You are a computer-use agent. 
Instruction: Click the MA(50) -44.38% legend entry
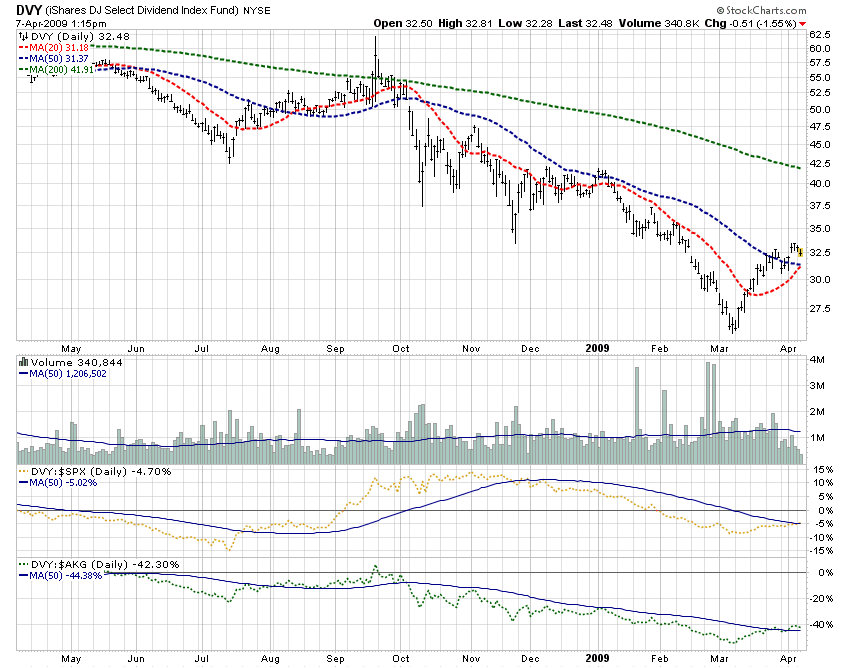click(60, 575)
